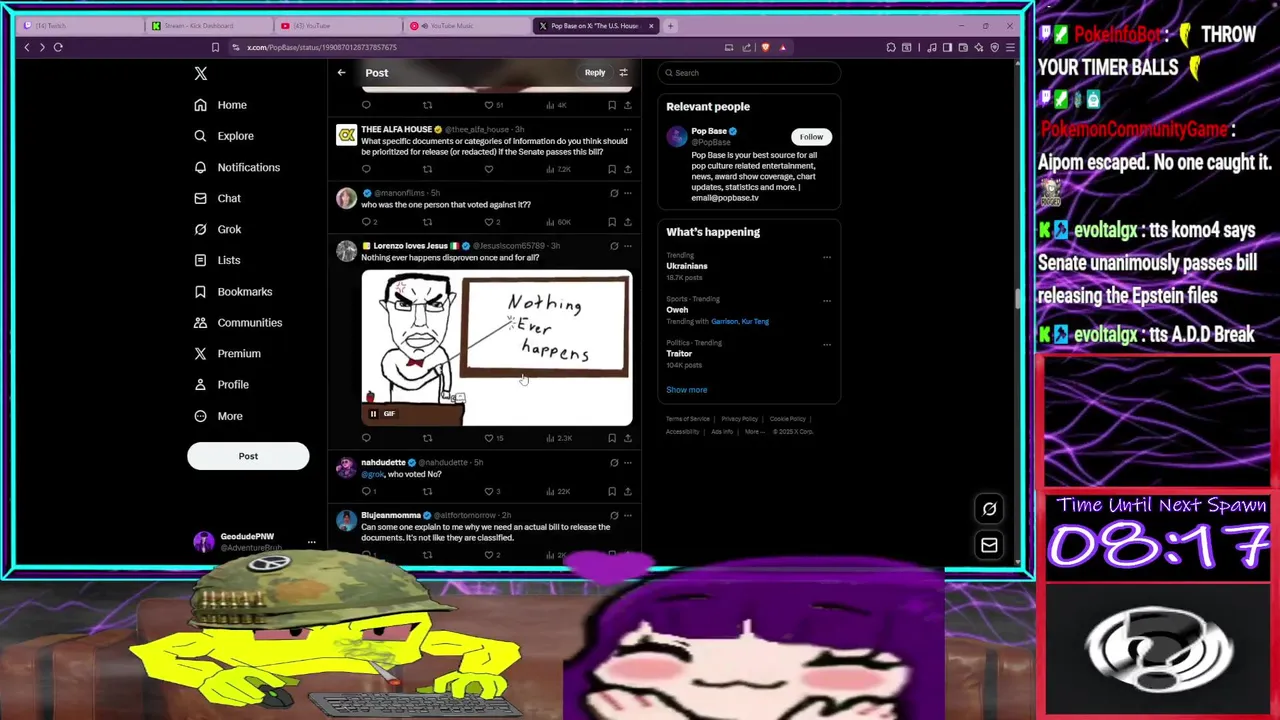The width and height of the screenshot is (1280, 720).
Task: Click the Brave shields icon in address bar
Action: (766, 47)
